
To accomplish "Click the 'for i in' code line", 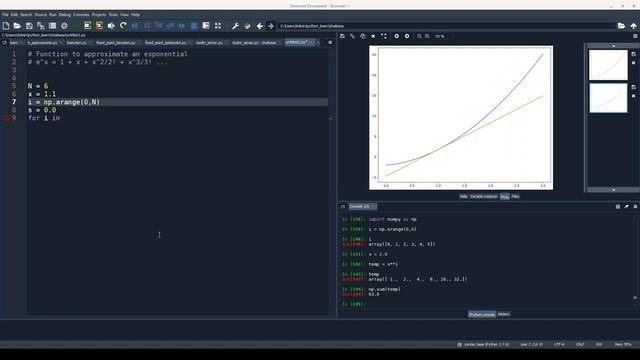I will coord(44,118).
